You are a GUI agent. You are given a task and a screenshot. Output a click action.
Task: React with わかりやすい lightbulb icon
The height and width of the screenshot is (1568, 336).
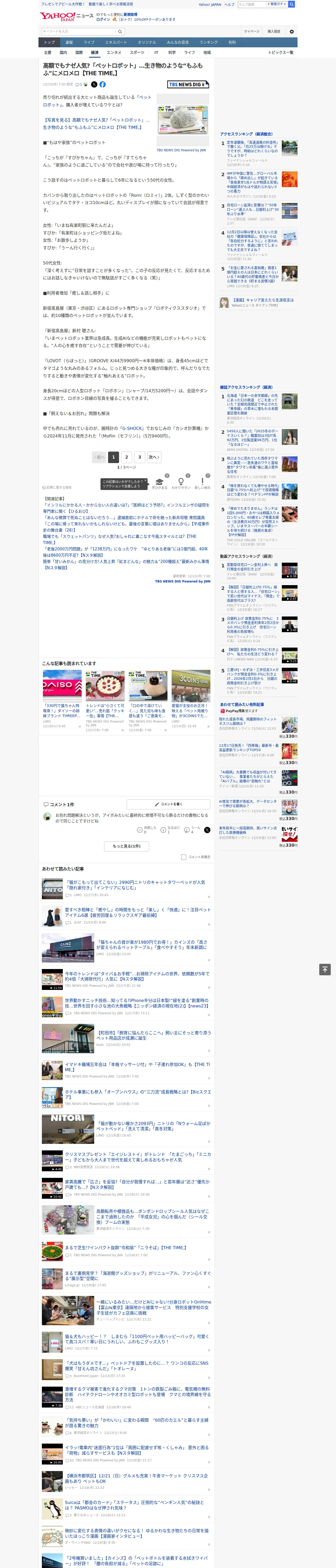[x=181, y=481]
